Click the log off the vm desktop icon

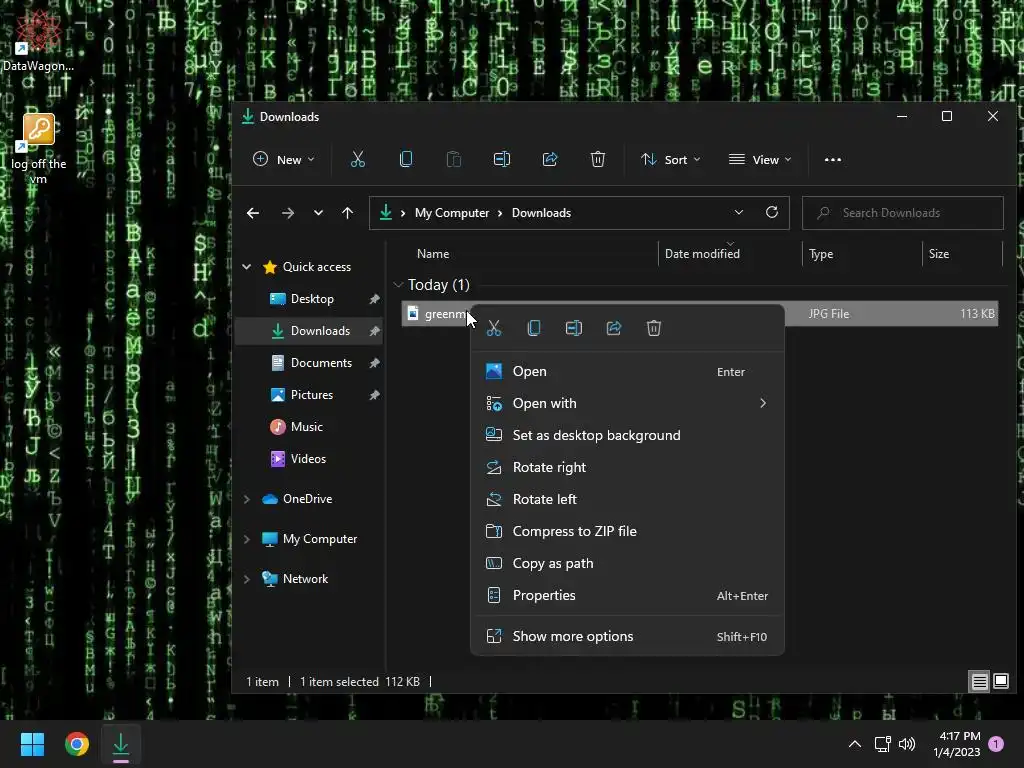[39, 149]
